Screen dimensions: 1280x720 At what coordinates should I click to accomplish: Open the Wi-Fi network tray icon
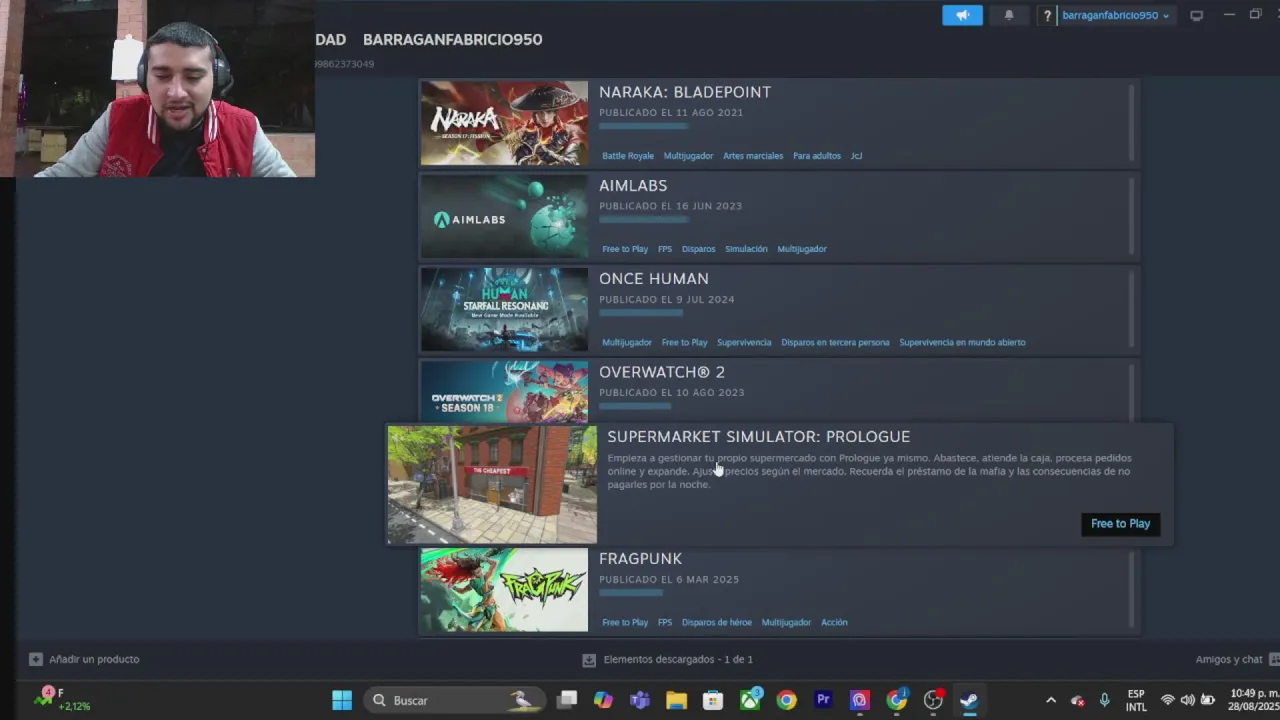pos(1167,700)
